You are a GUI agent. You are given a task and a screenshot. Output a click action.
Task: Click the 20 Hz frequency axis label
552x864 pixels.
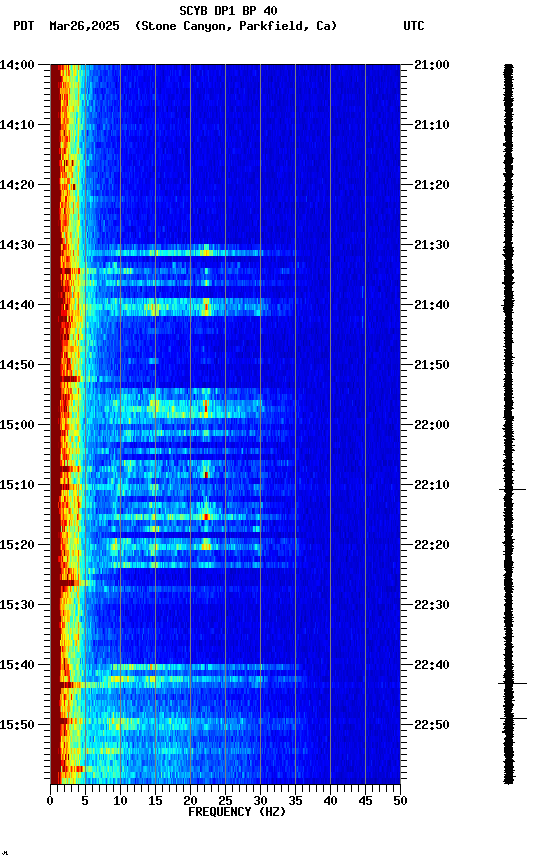point(190,801)
